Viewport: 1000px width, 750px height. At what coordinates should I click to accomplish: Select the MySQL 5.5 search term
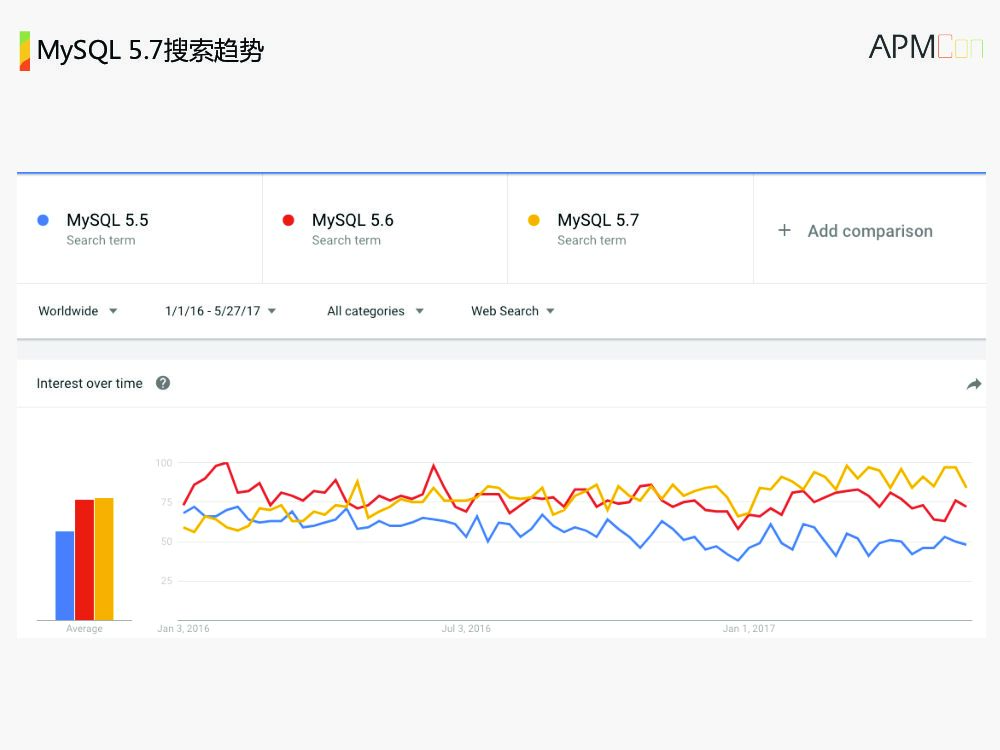tap(107, 220)
